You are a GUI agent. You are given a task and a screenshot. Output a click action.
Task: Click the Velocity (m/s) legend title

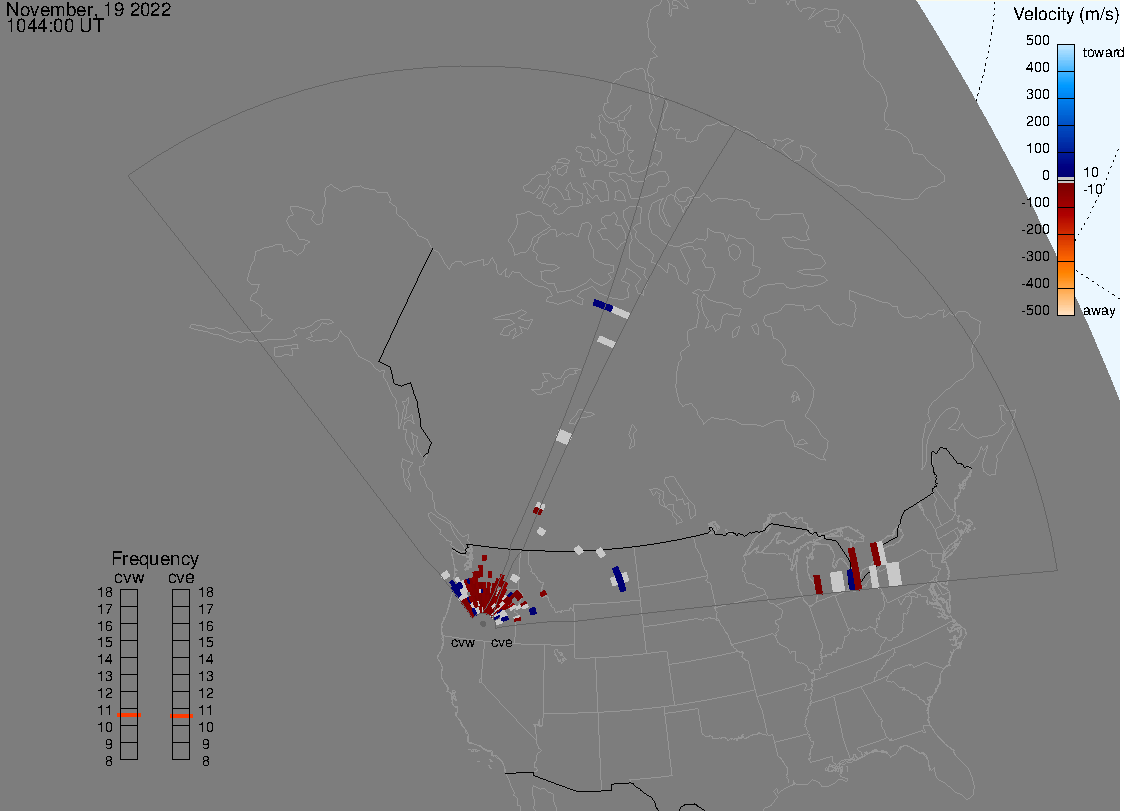pos(1066,15)
